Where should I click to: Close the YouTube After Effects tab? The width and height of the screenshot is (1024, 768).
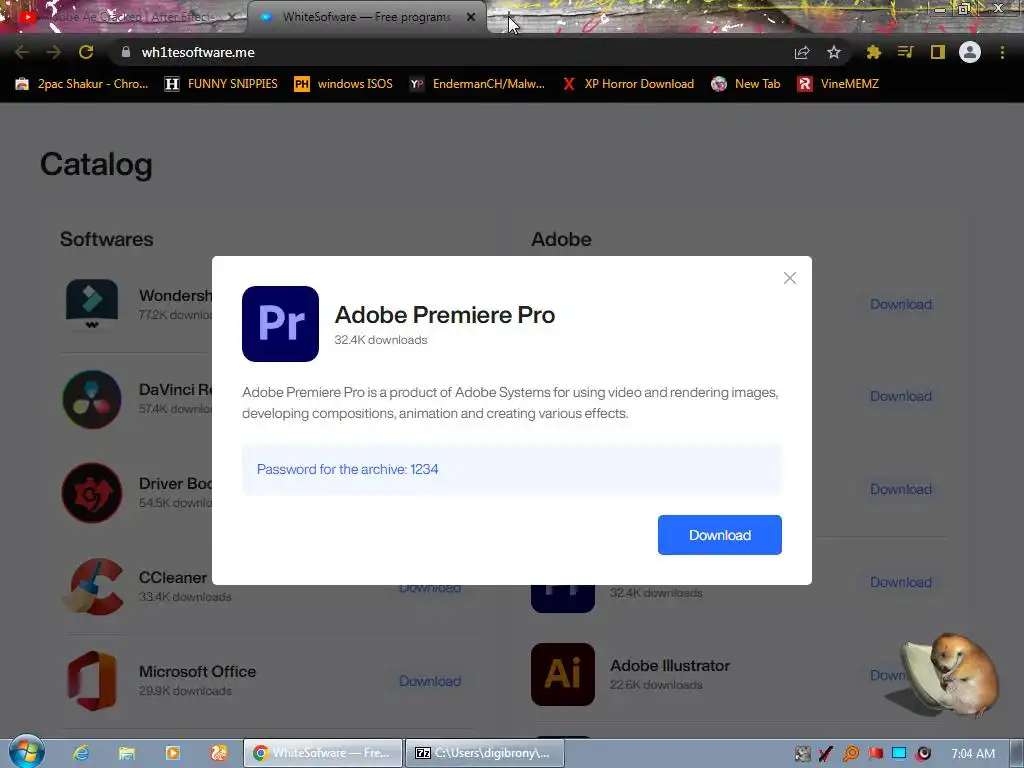pos(232,17)
